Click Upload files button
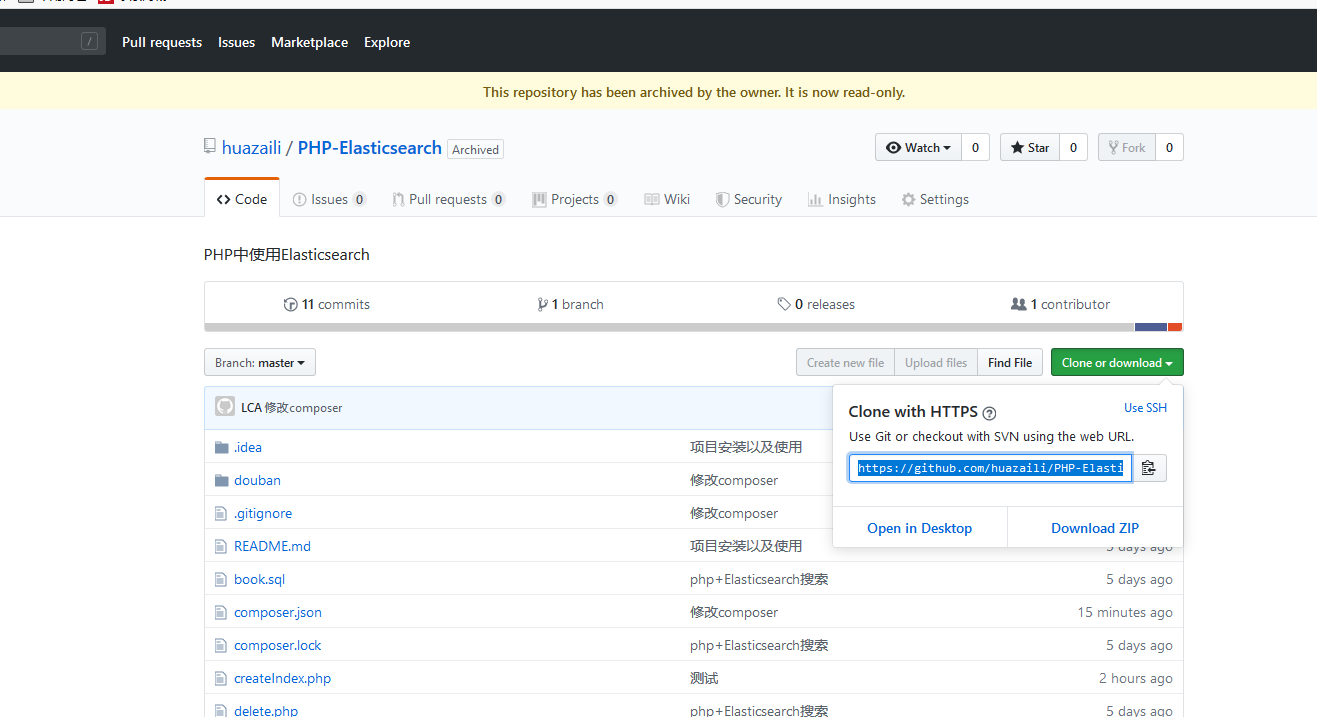 pyautogui.click(x=936, y=362)
